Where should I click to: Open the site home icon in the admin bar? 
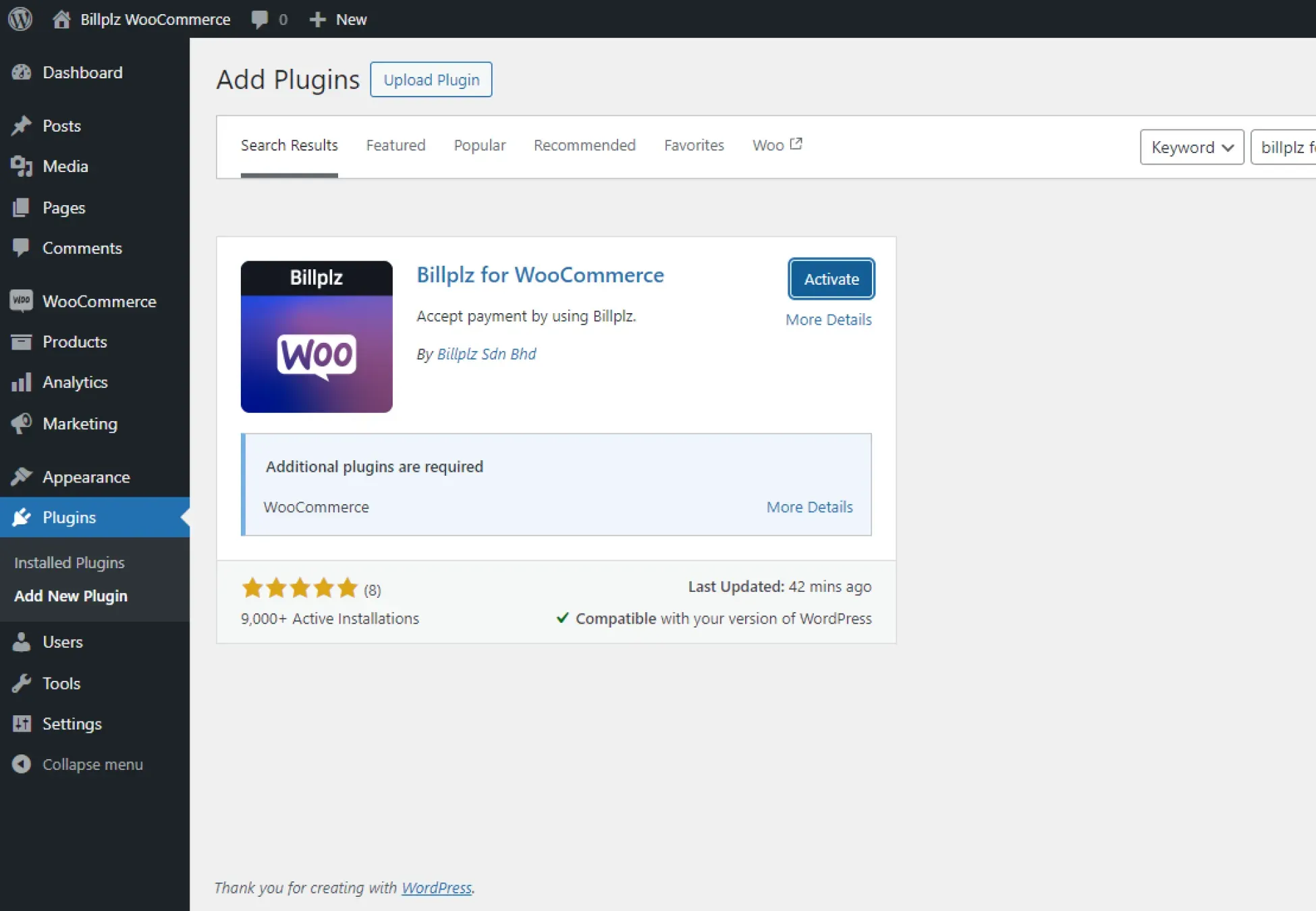tap(61, 19)
